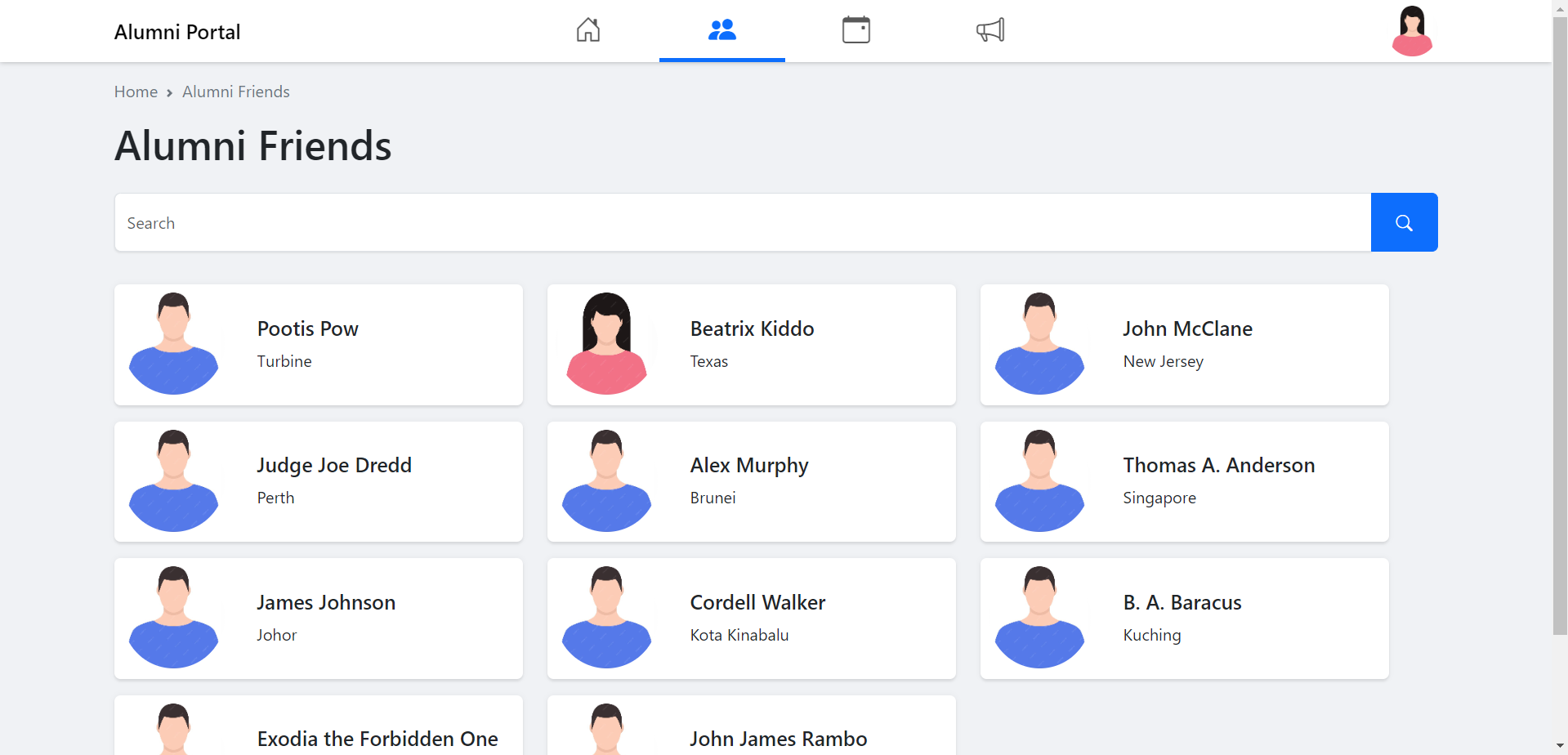Open Cordell Walker's avatar image

[x=606, y=618]
